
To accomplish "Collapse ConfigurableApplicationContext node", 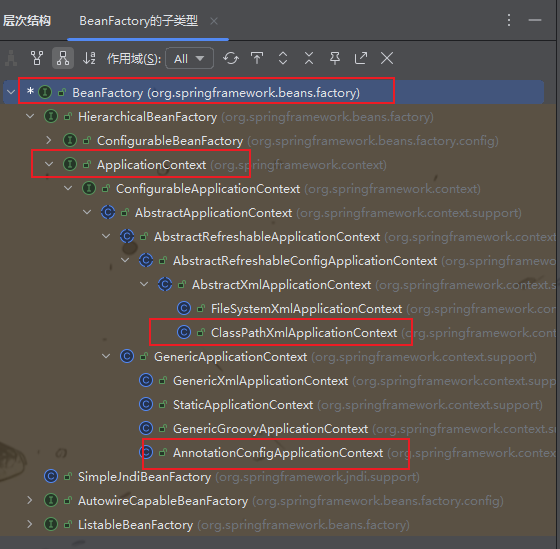I will 68,188.
